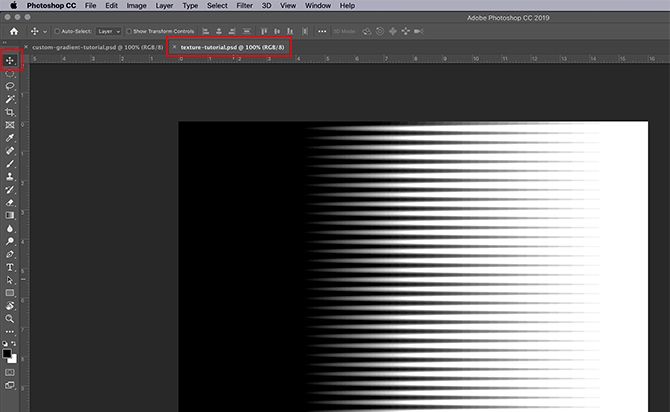Select the Blur tool

10,229
